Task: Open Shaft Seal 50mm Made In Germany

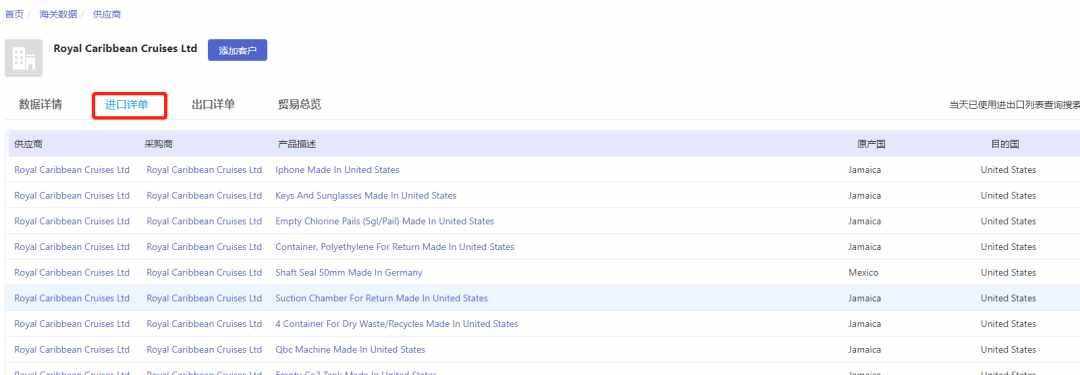Action: (x=349, y=272)
